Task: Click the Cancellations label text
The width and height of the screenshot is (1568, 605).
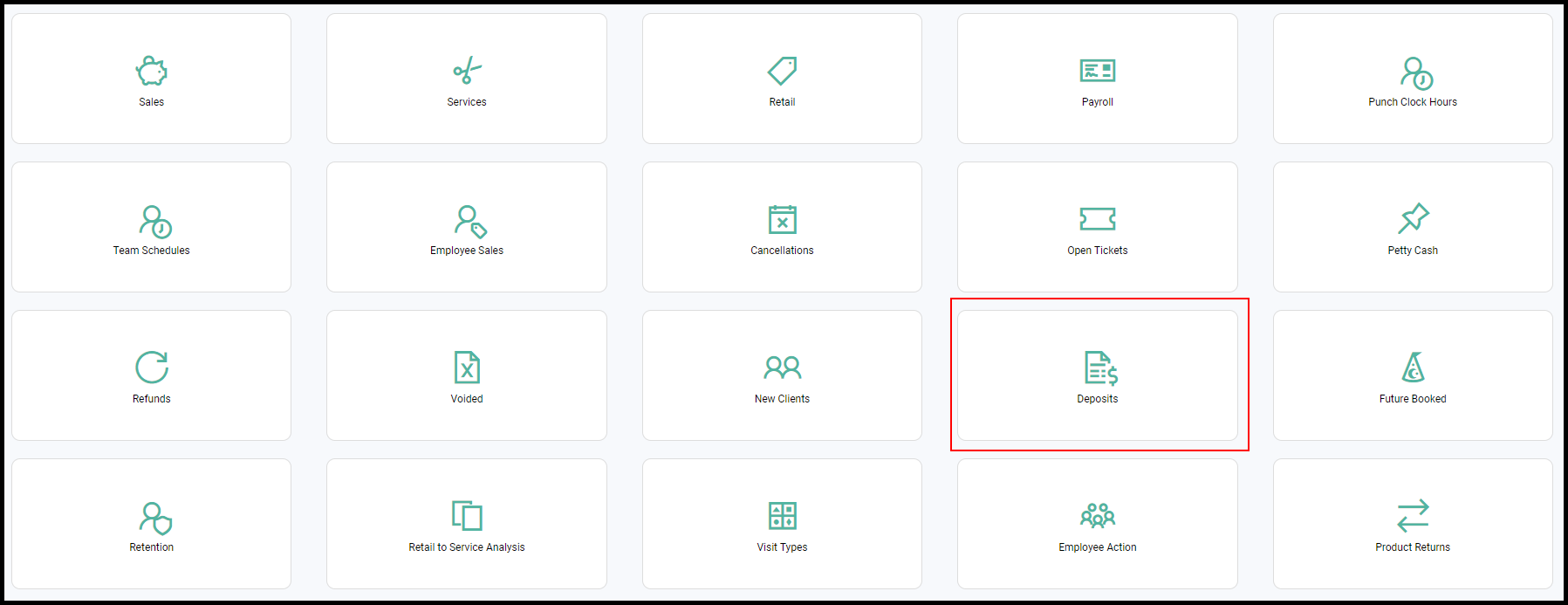Action: [782, 251]
